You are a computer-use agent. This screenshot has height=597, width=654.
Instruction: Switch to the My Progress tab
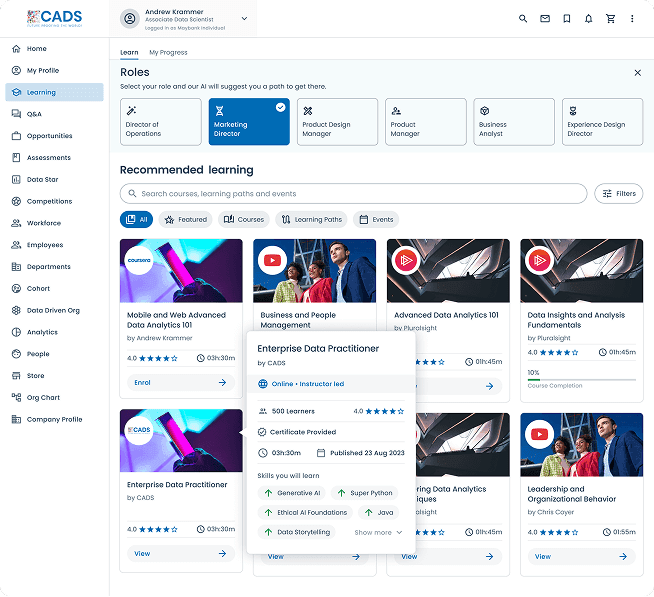[168, 52]
